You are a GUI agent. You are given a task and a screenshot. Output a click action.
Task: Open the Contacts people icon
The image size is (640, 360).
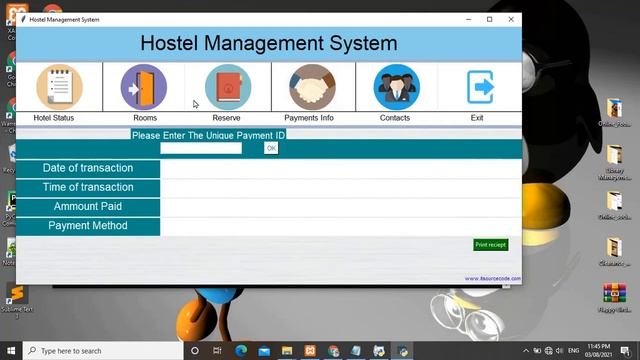[396, 87]
